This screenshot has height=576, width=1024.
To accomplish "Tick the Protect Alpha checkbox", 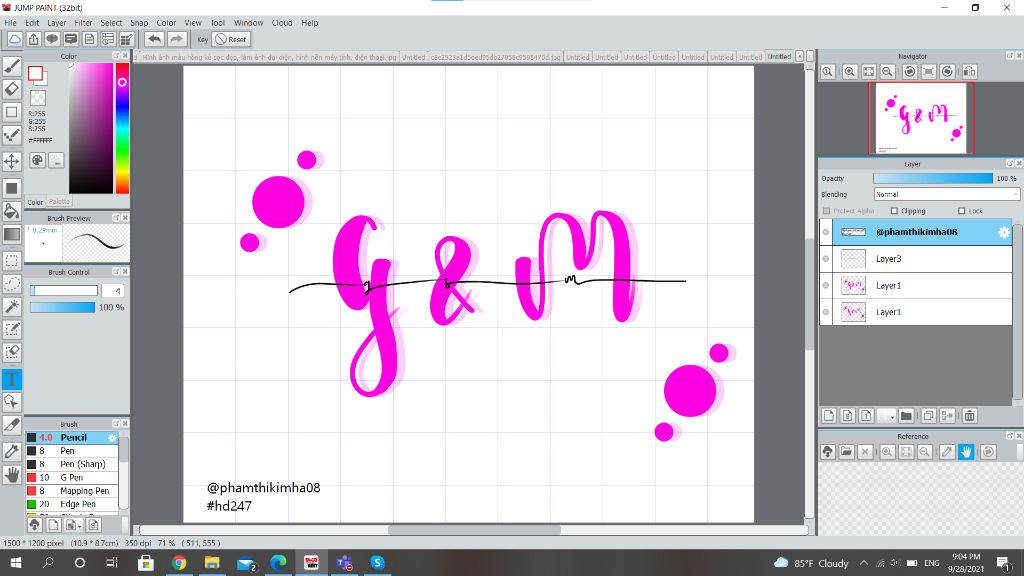I will pyautogui.click(x=827, y=211).
